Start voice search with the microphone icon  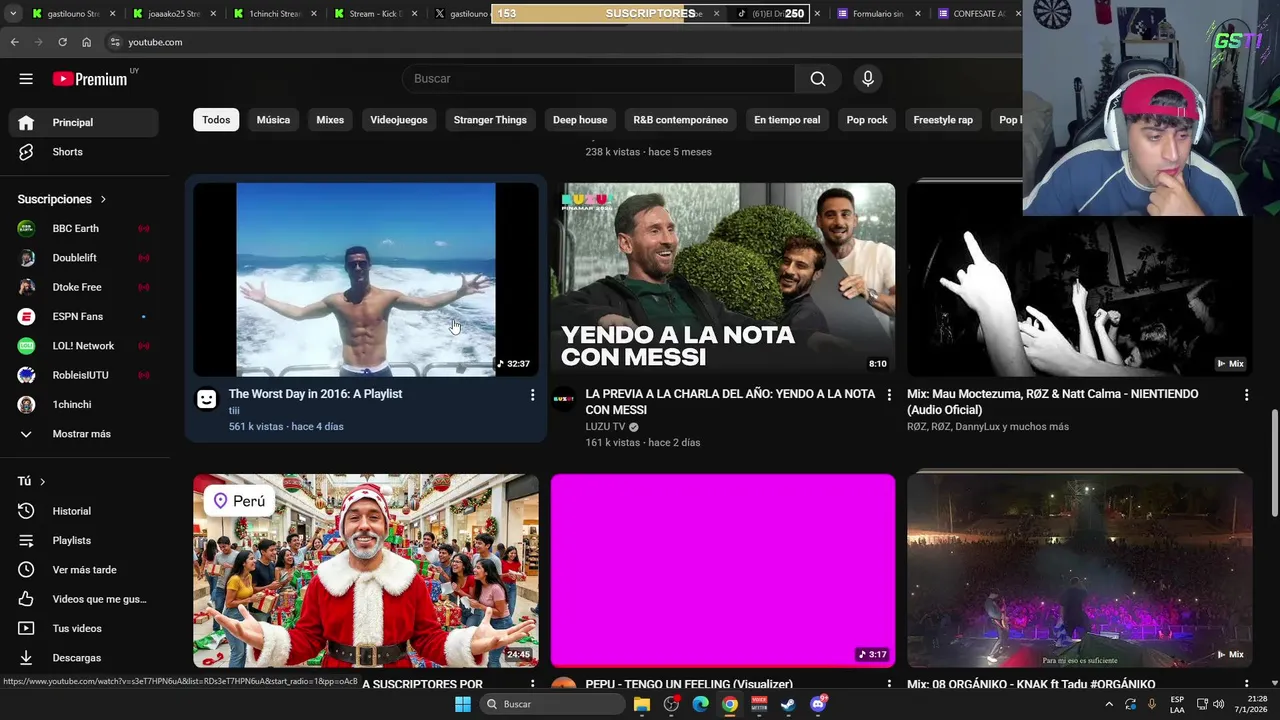coord(868,79)
